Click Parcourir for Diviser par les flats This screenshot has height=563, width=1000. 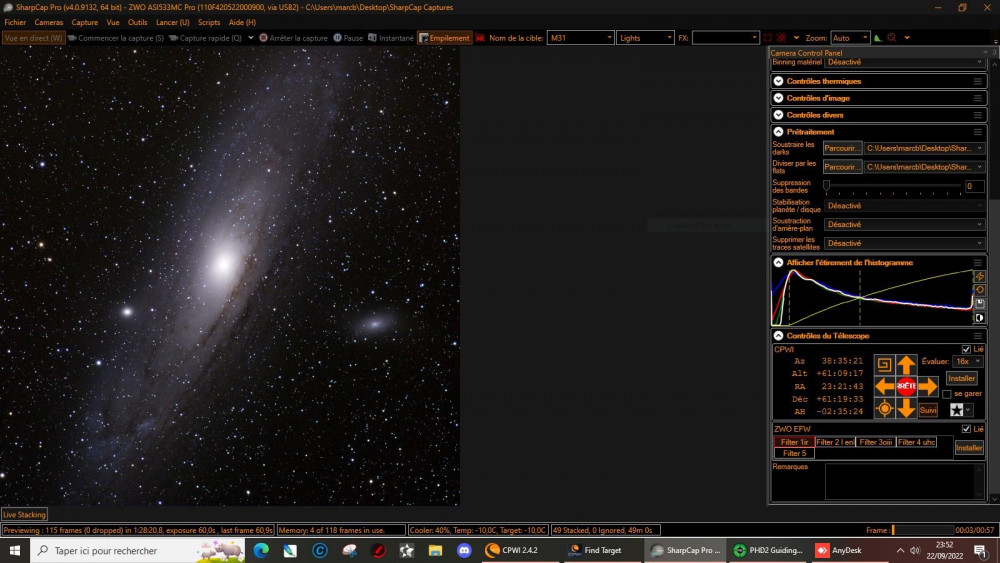click(x=842, y=167)
